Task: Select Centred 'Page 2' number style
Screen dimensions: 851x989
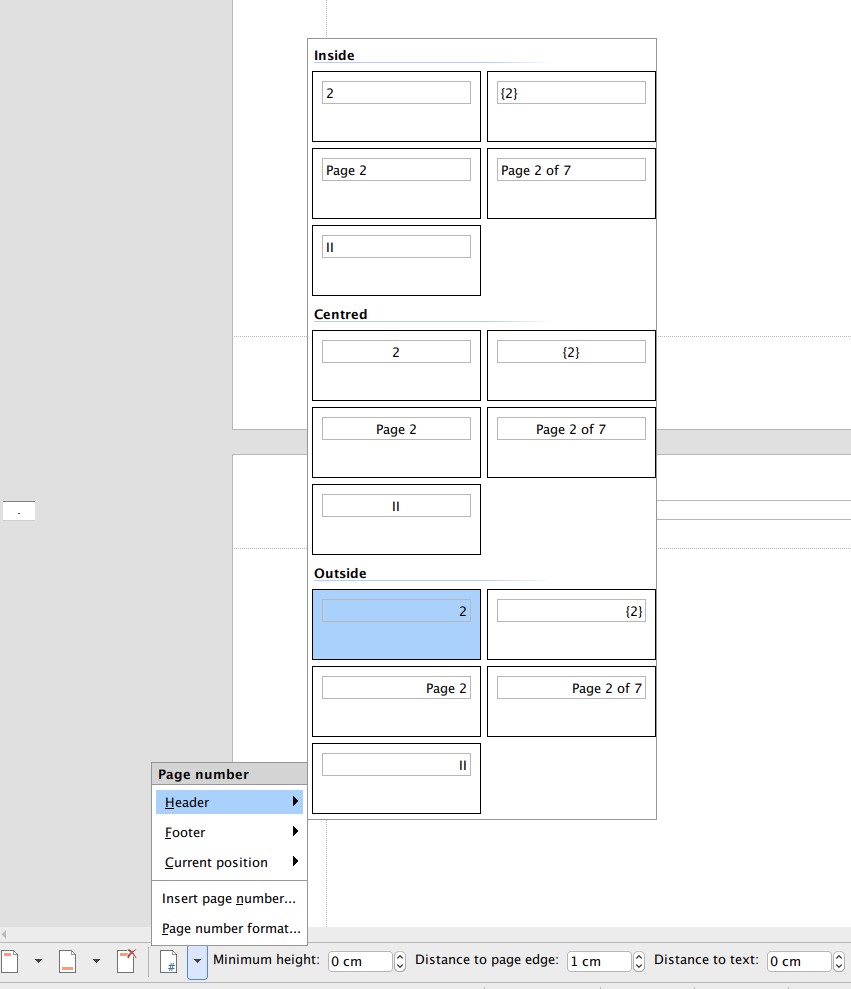Action: point(396,442)
